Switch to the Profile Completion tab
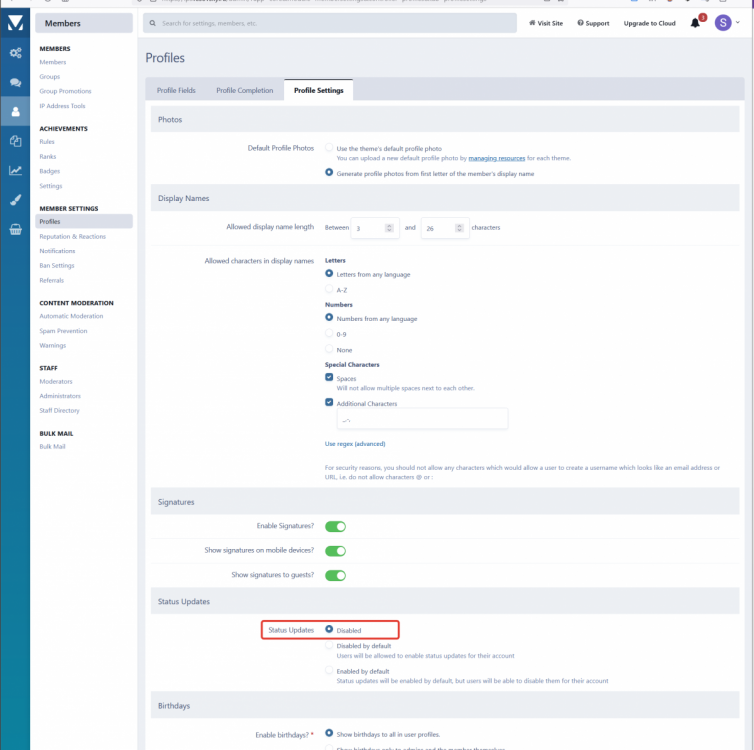The image size is (754, 750). tap(245, 91)
